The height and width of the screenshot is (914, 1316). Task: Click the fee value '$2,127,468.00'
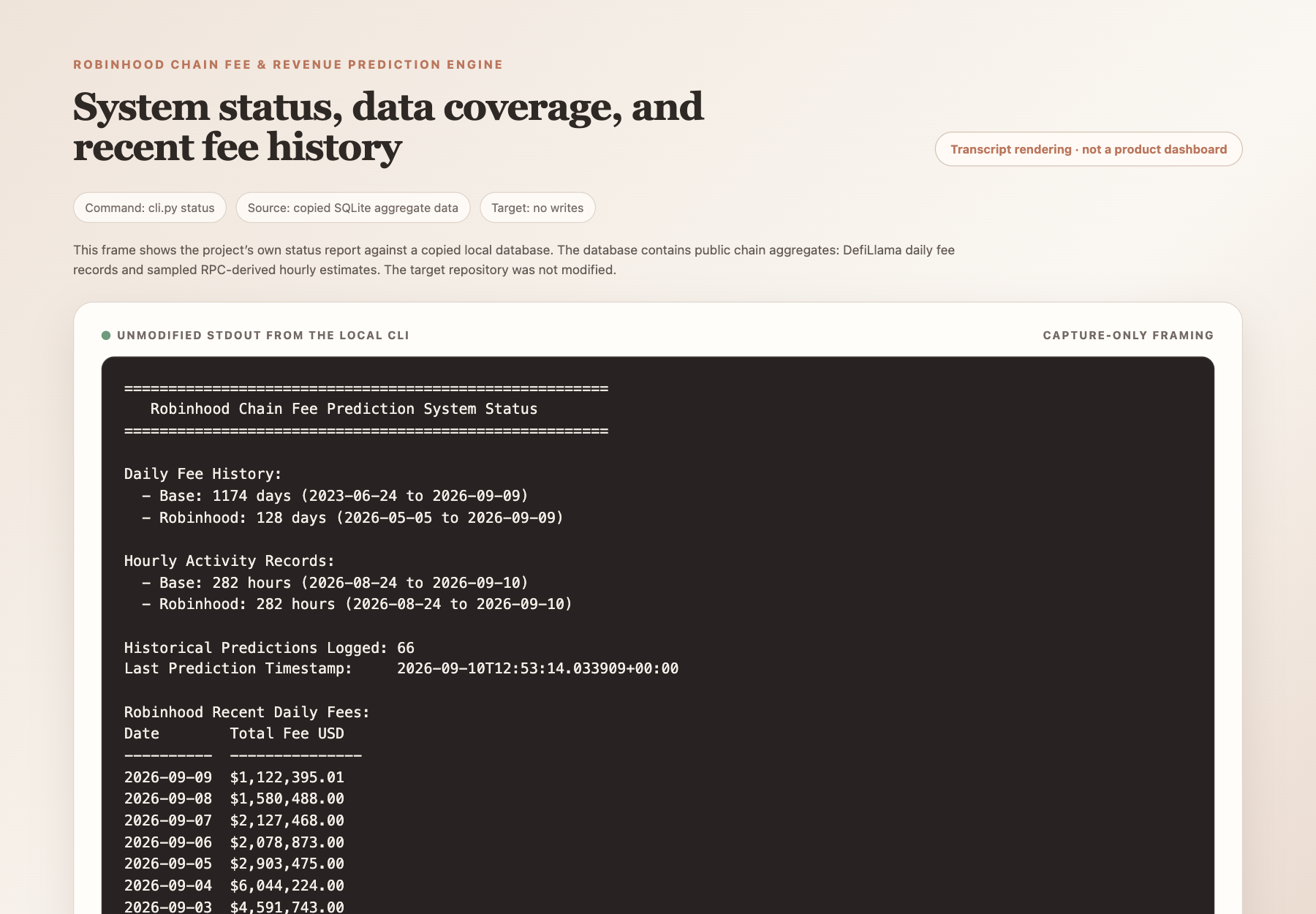coord(287,820)
